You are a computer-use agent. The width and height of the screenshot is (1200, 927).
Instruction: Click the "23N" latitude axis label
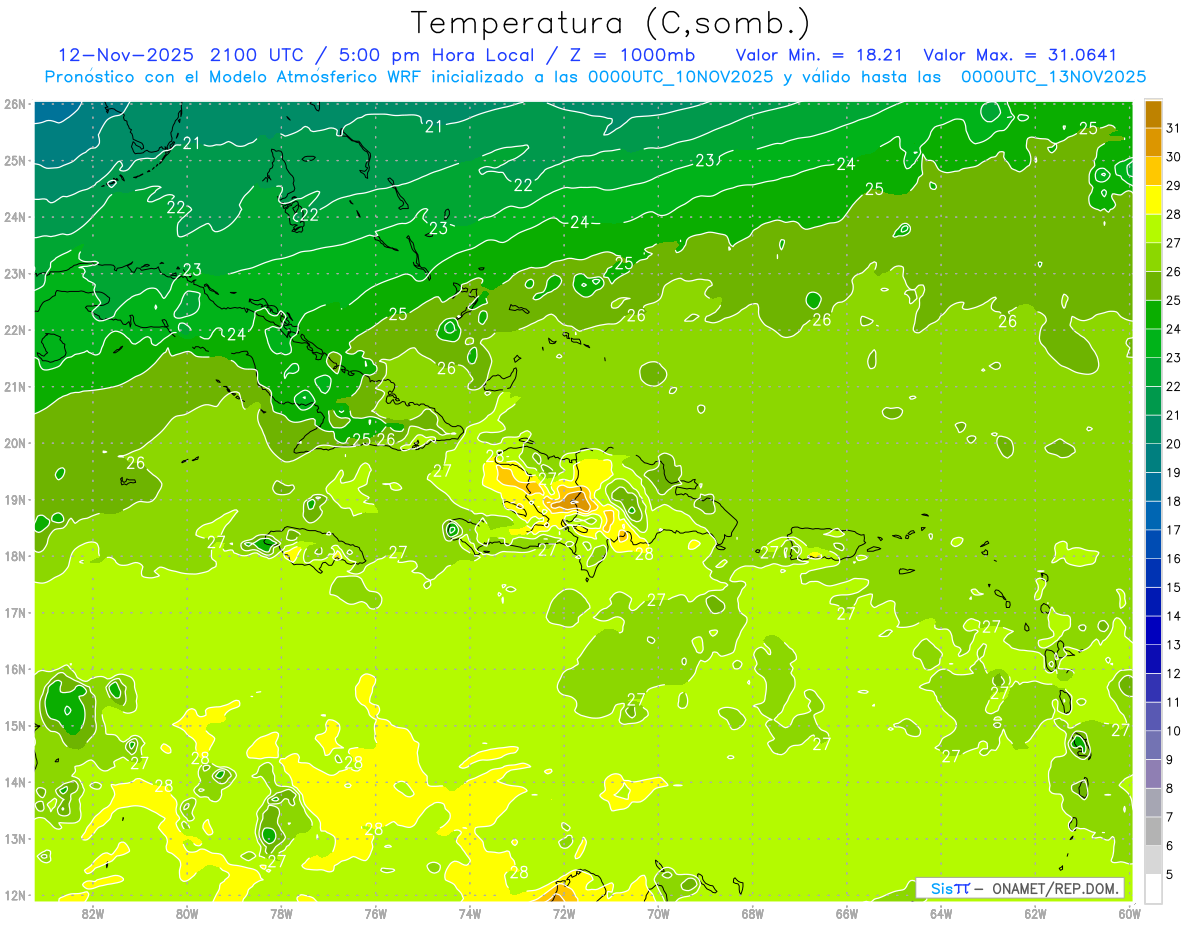[15, 274]
